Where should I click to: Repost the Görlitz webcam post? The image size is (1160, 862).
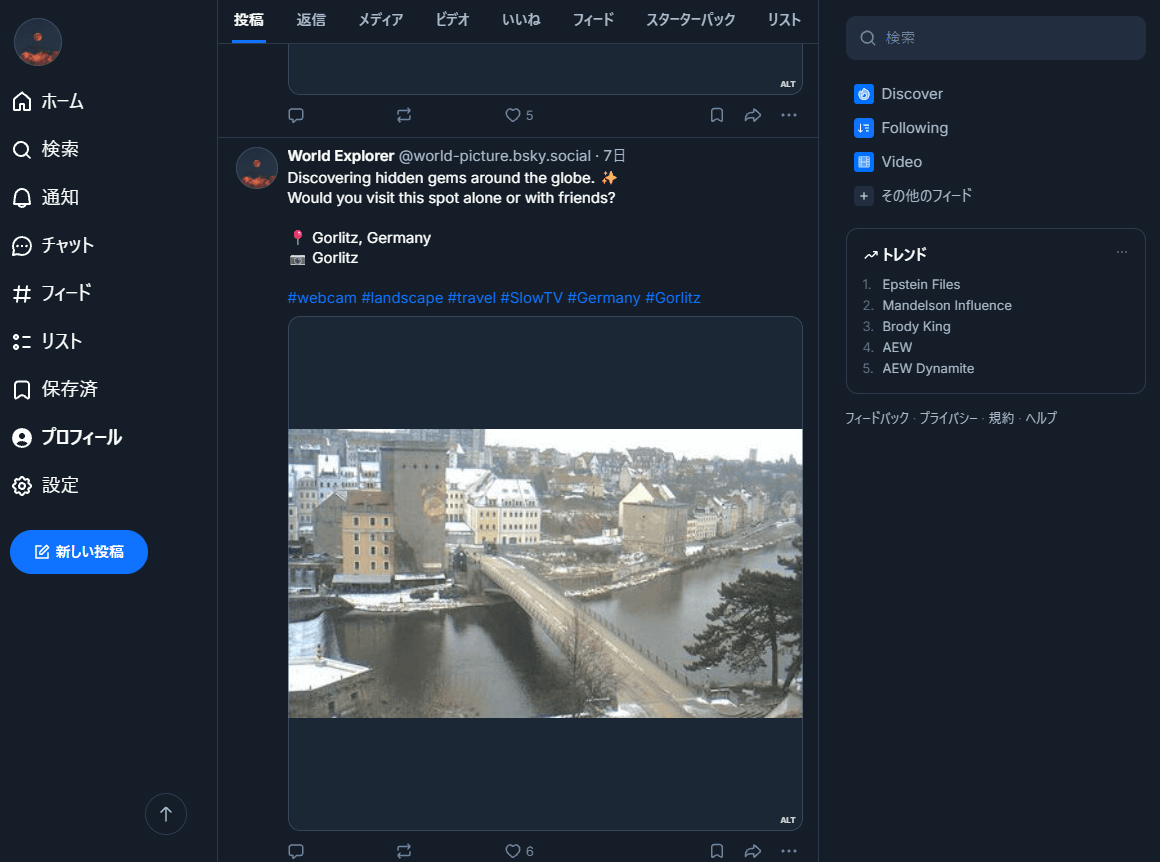pos(404,851)
